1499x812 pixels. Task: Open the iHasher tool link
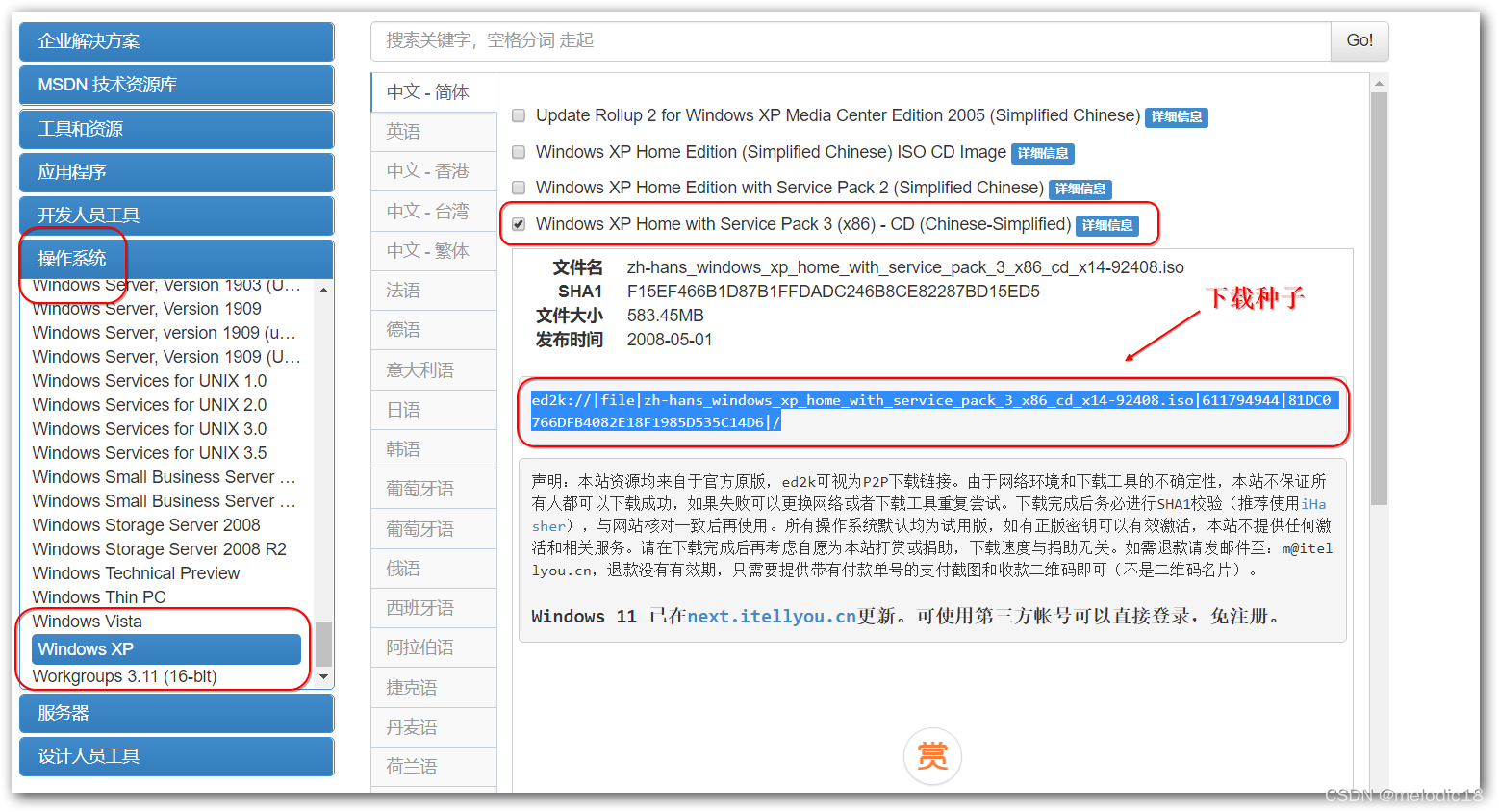click(x=1313, y=505)
